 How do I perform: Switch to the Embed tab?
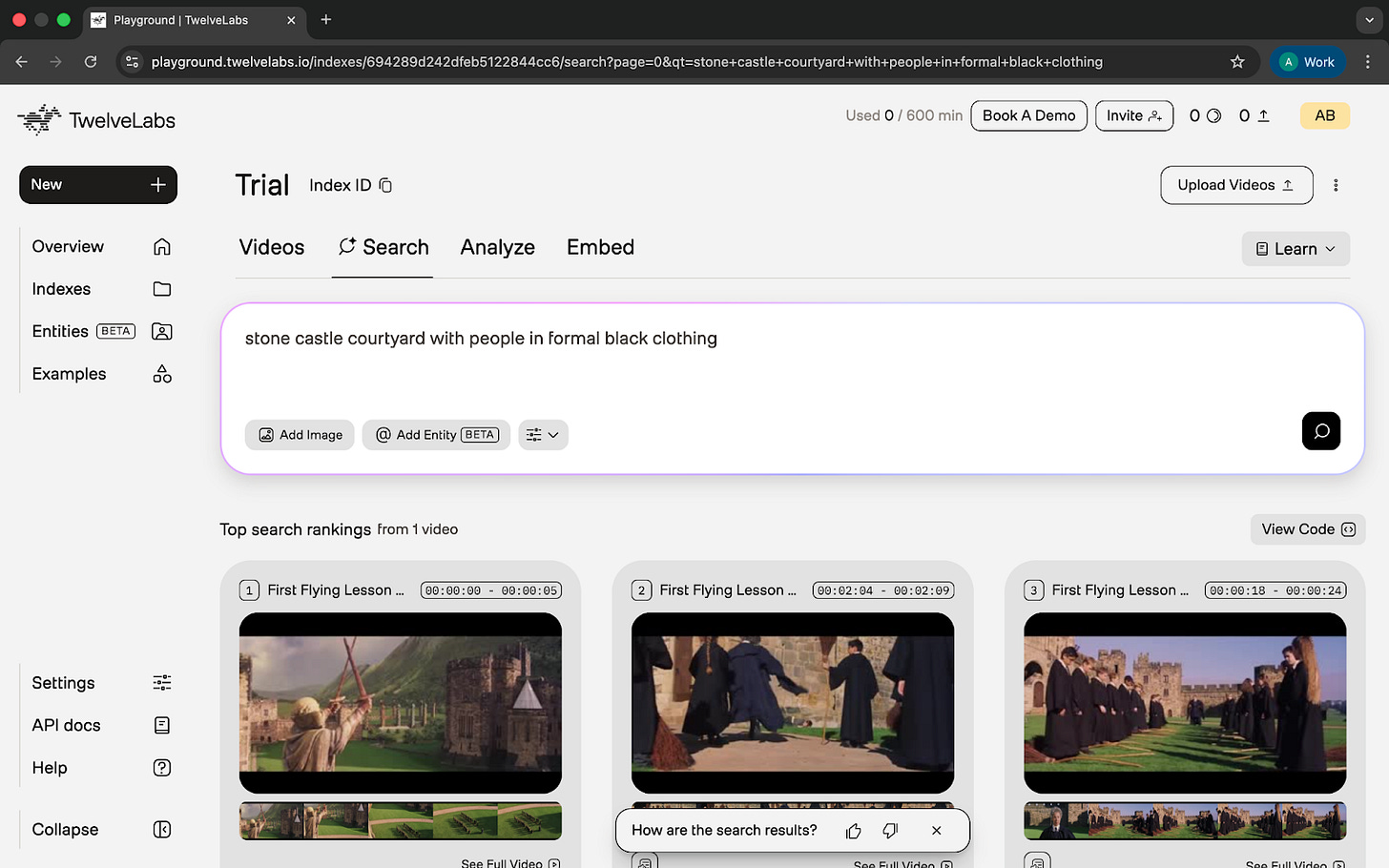pyautogui.click(x=600, y=247)
